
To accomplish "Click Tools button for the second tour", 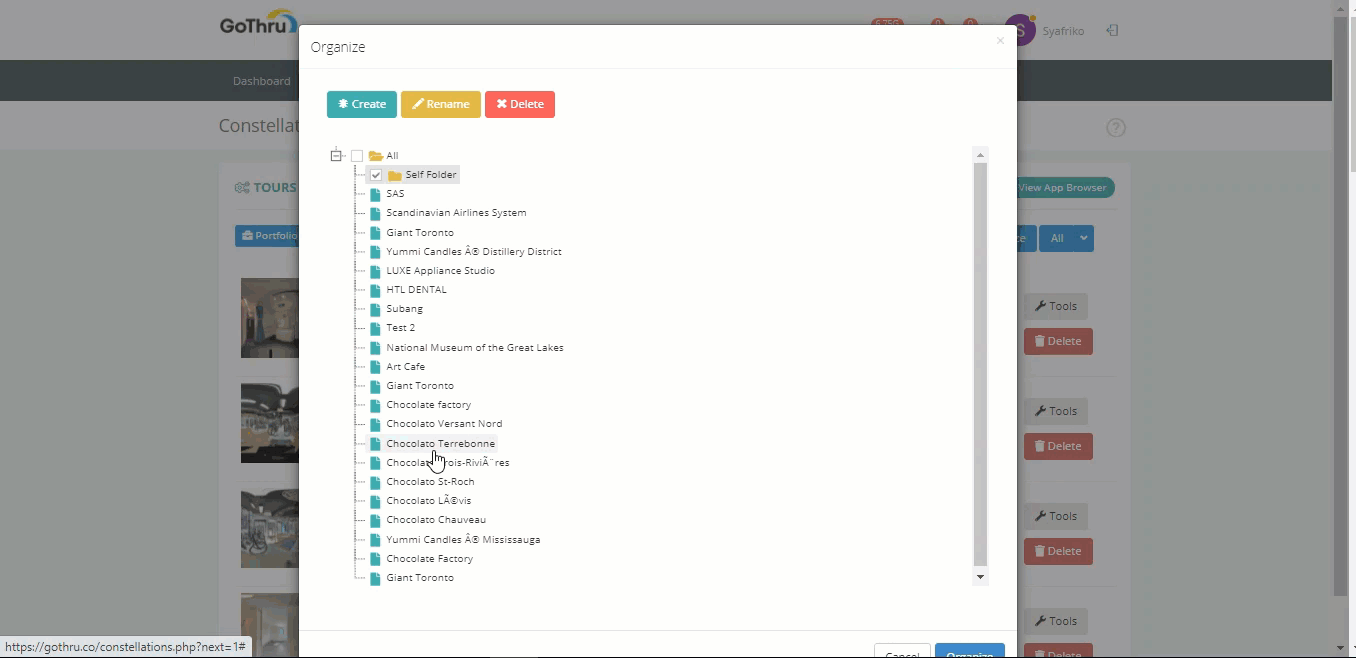I will (1056, 411).
